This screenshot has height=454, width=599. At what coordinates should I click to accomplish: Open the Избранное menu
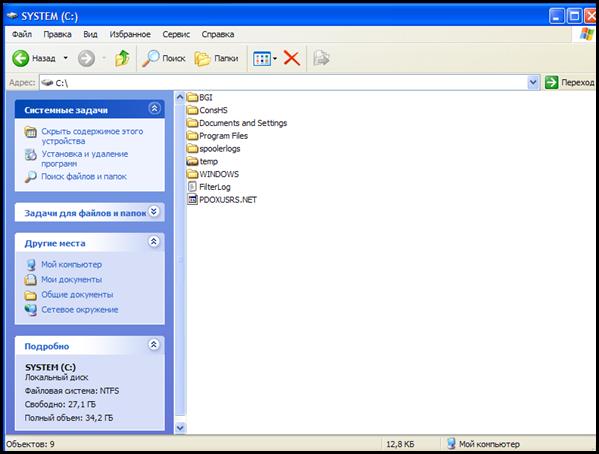pyautogui.click(x=130, y=34)
